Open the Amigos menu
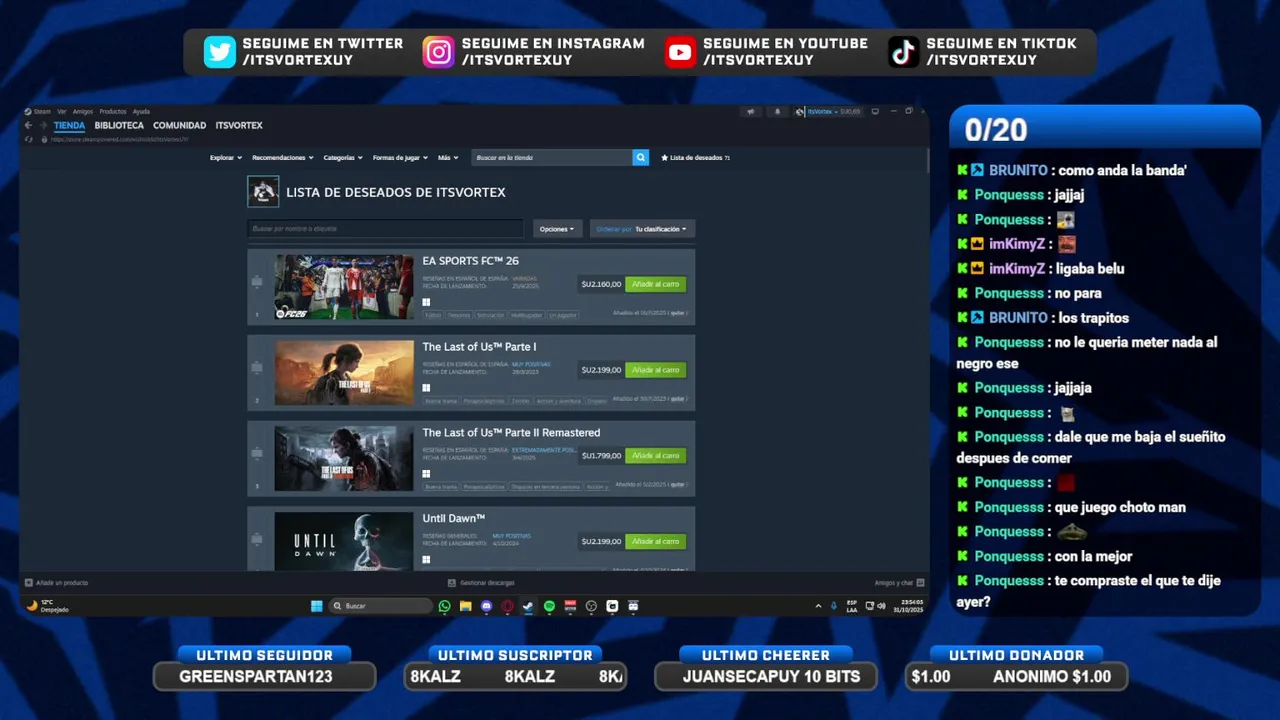 tap(83, 111)
